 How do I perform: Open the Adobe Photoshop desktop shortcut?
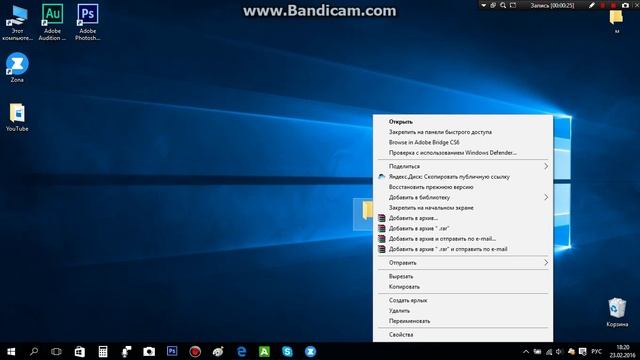(x=87, y=22)
